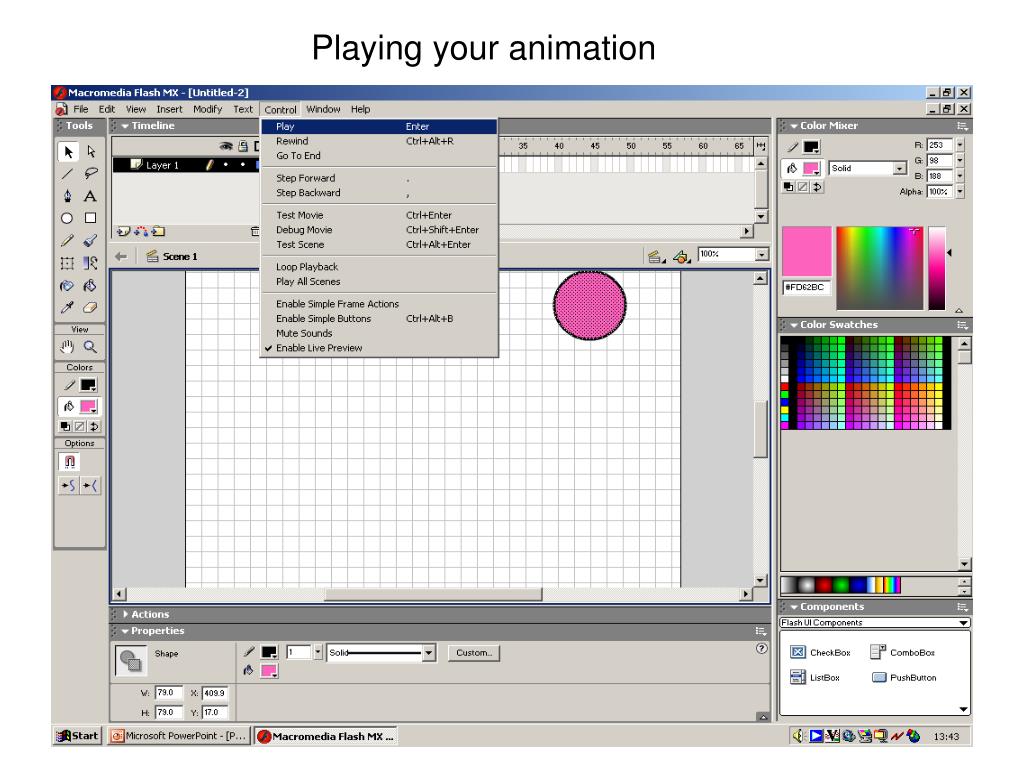Activate the Hand tool
The height and width of the screenshot is (768, 1024).
tap(67, 347)
